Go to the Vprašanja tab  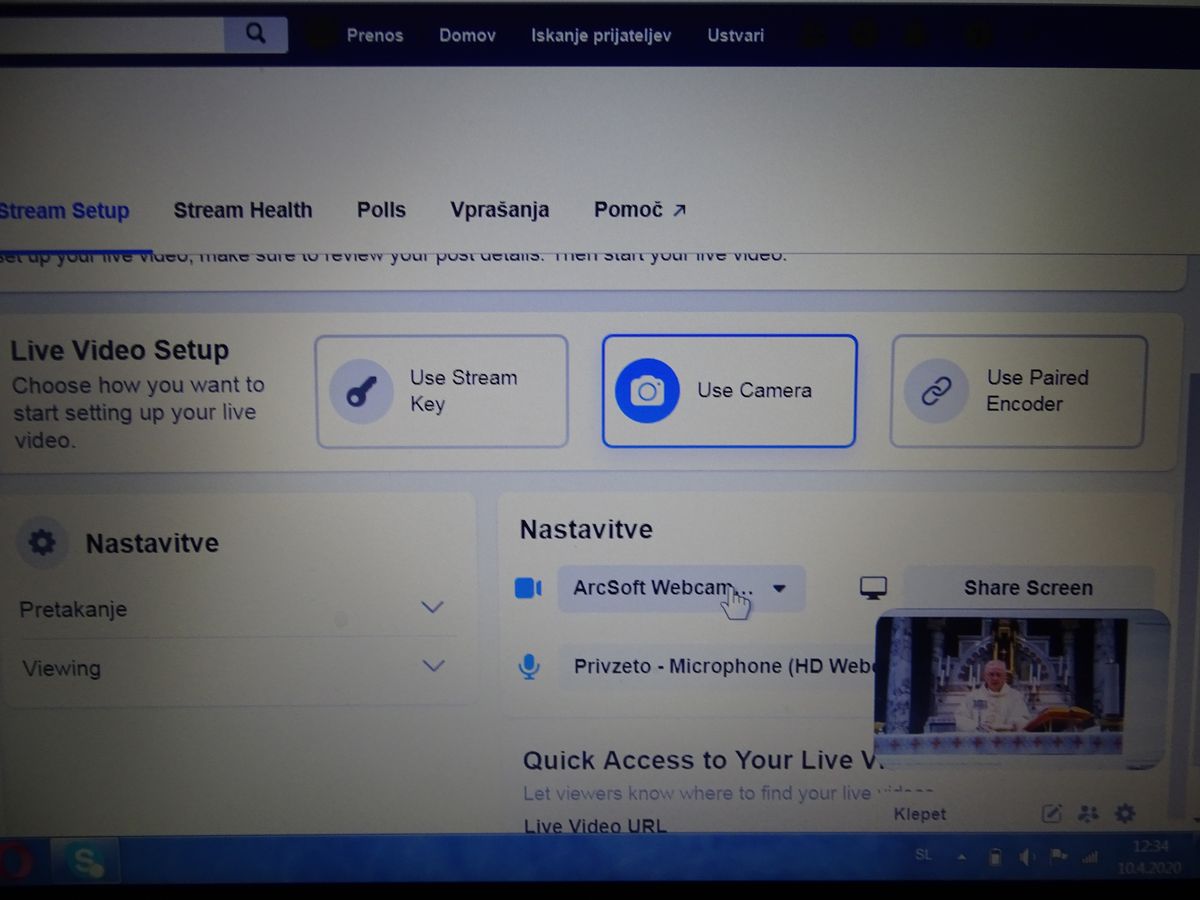pyautogui.click(x=499, y=210)
